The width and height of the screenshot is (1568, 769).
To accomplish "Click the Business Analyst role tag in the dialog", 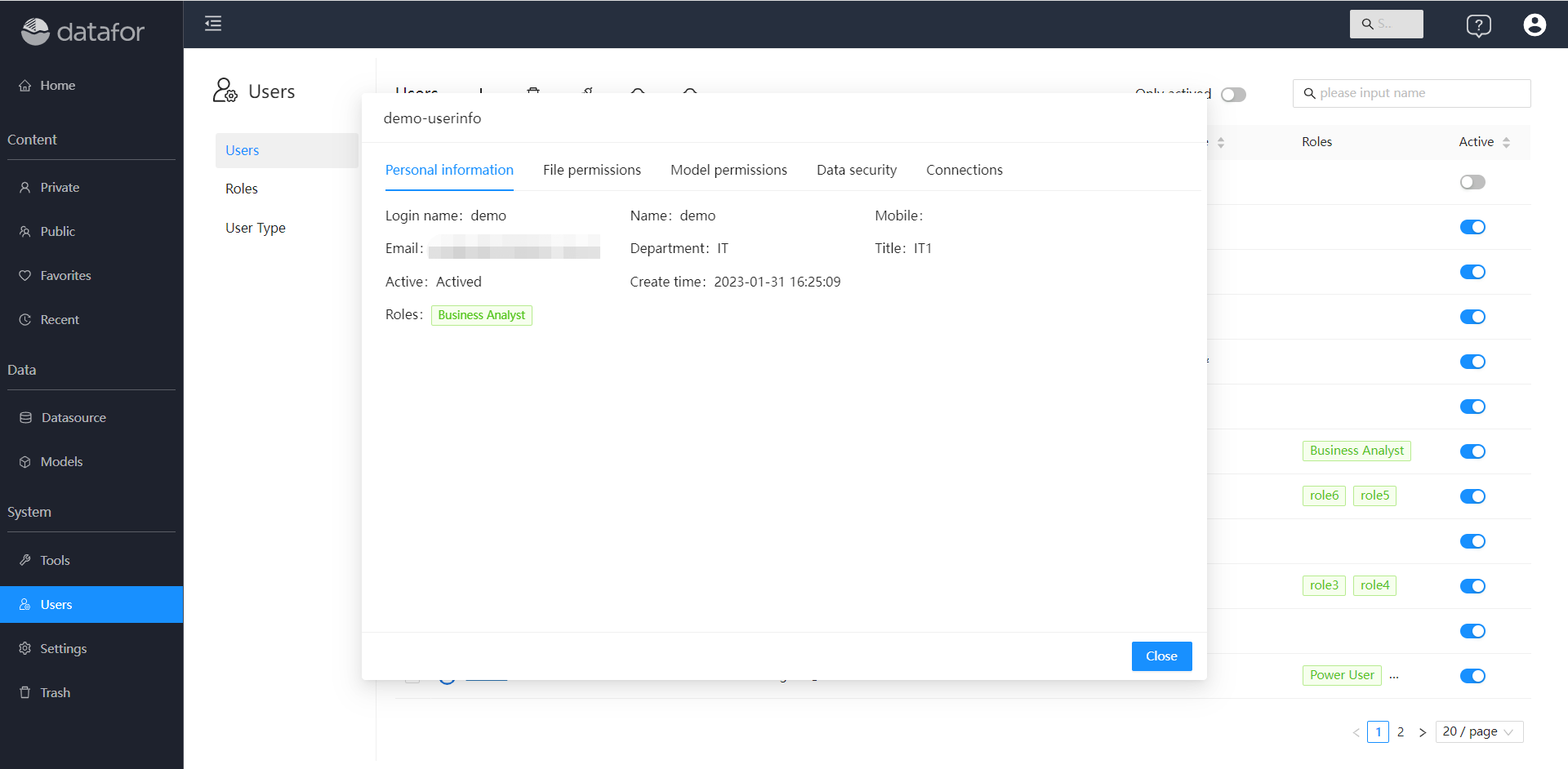I will coord(482,315).
